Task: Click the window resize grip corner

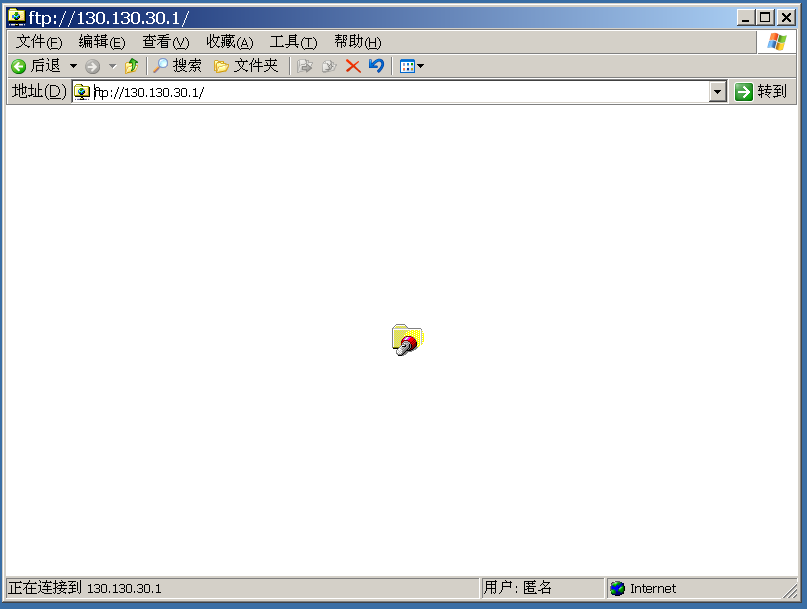Action: [790, 590]
